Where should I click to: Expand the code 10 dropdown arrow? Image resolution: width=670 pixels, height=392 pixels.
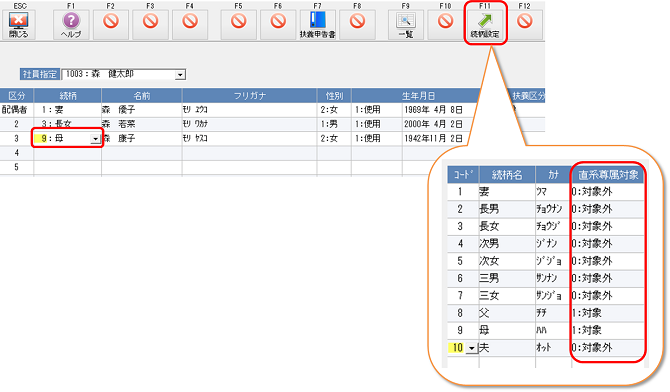coord(471,348)
